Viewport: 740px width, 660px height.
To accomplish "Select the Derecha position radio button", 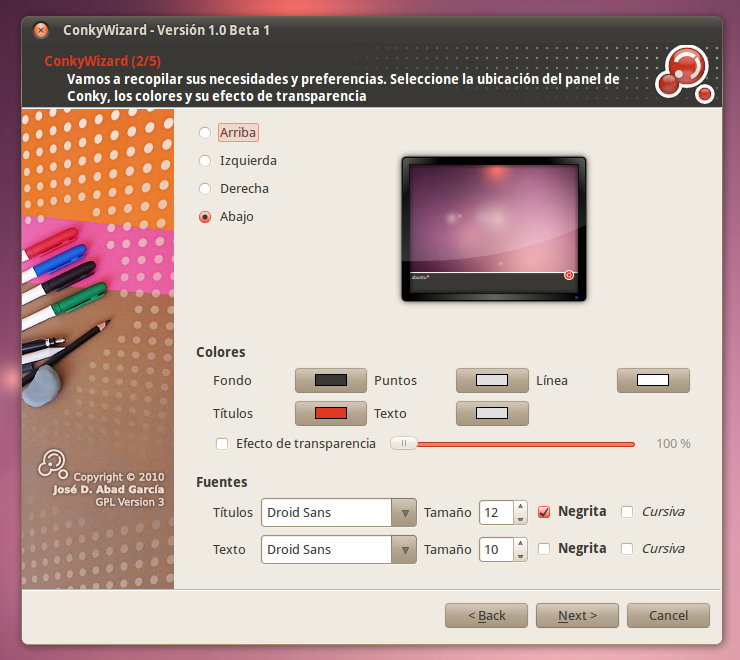I will pos(205,189).
